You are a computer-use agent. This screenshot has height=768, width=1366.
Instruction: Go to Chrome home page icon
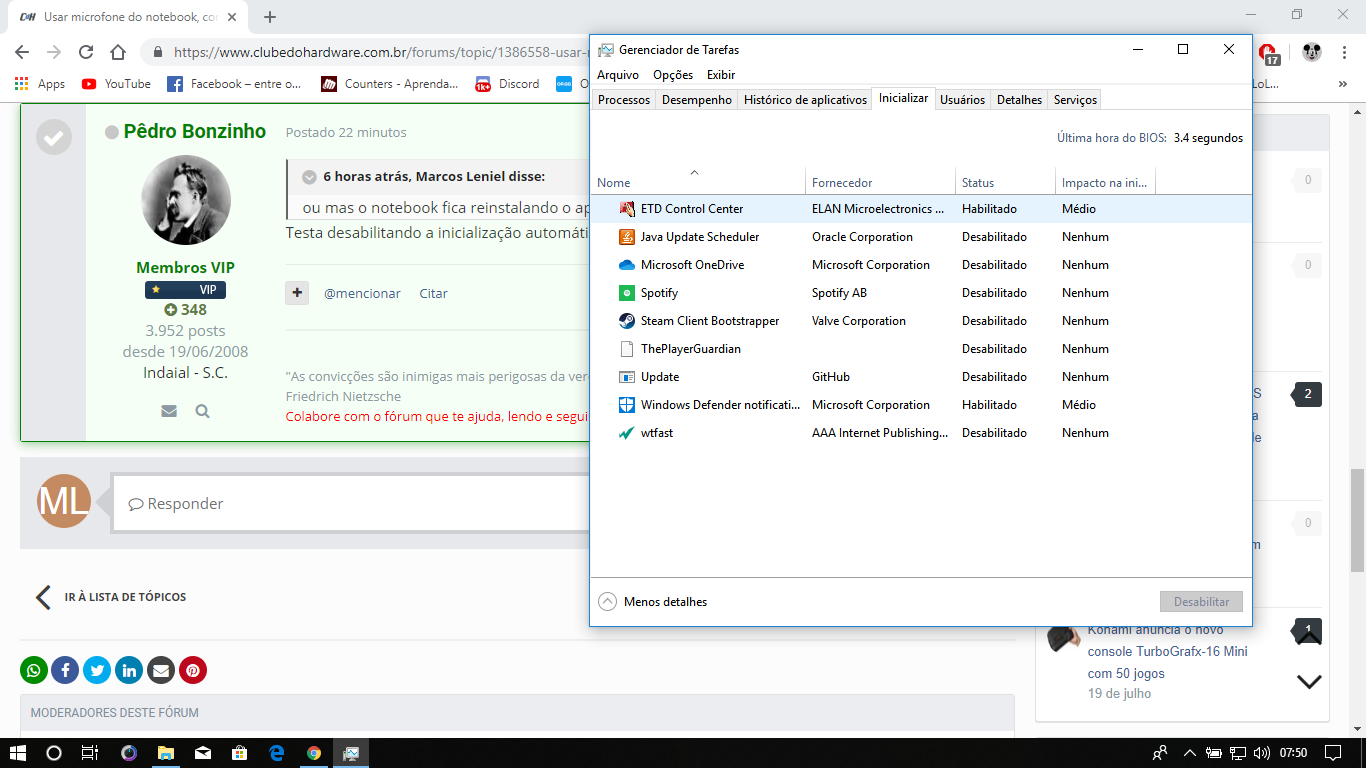tap(118, 52)
